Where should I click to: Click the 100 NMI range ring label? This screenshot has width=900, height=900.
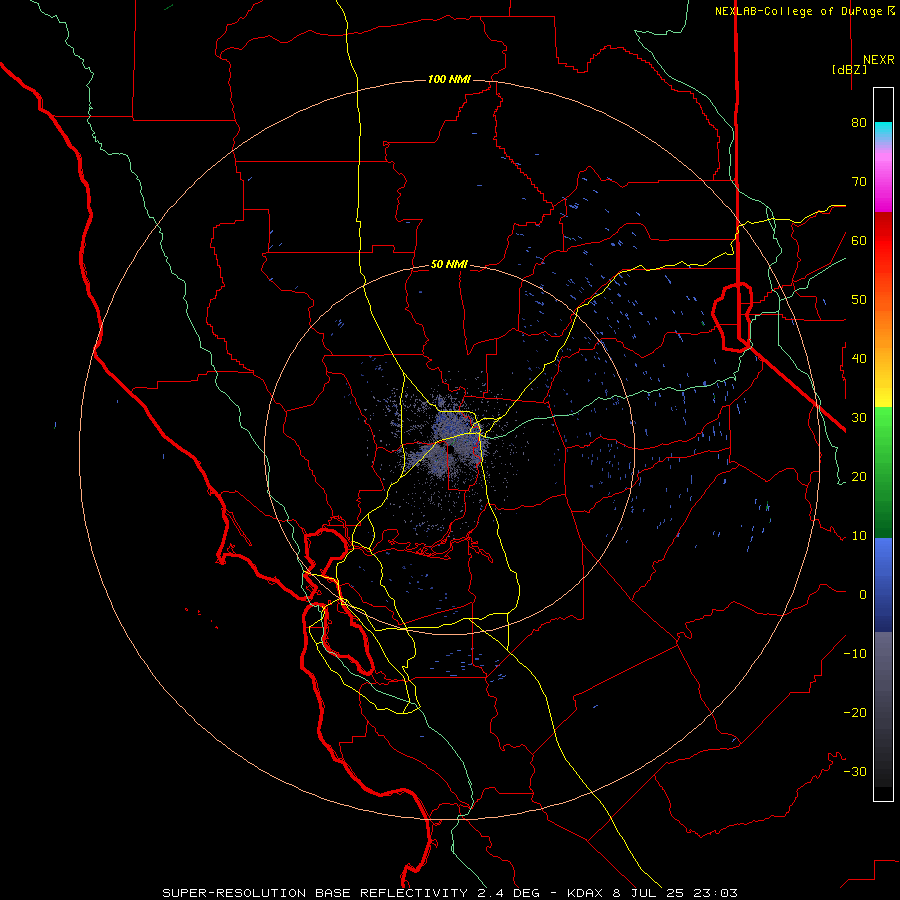pyautogui.click(x=449, y=79)
